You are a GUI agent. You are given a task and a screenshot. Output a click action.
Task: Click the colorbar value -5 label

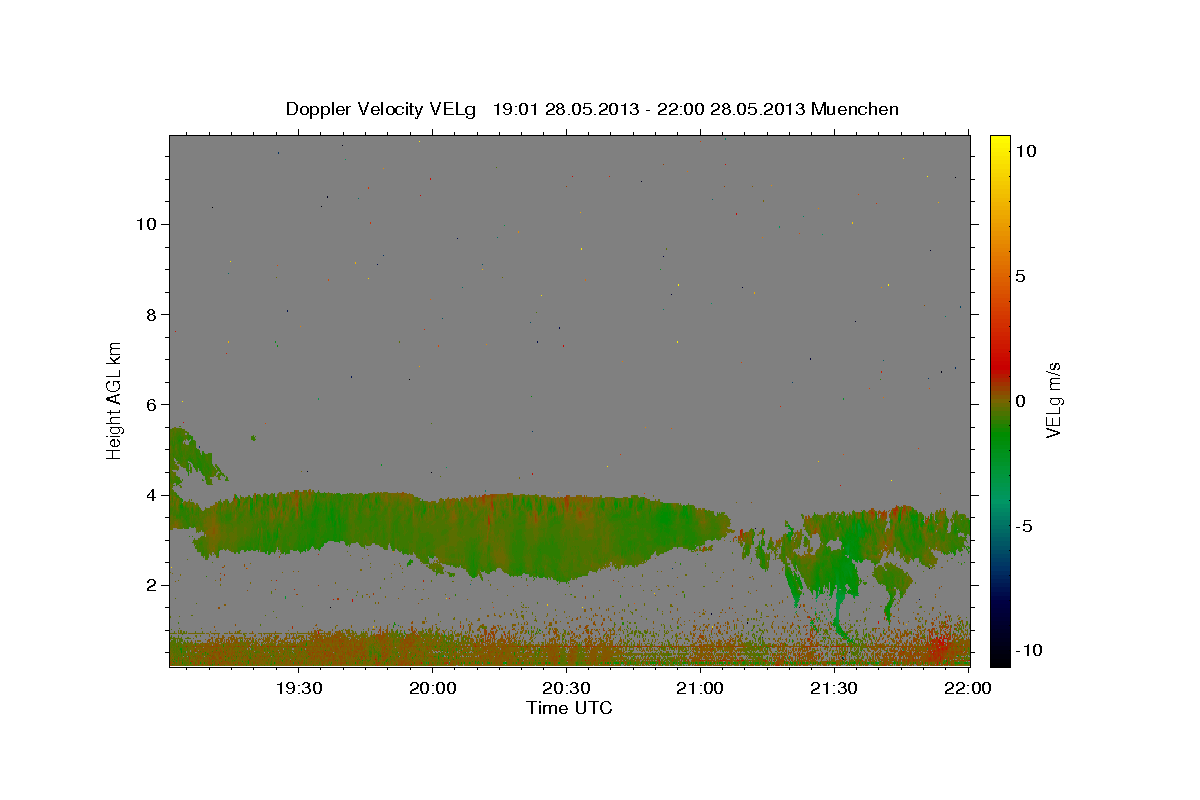point(1025,527)
